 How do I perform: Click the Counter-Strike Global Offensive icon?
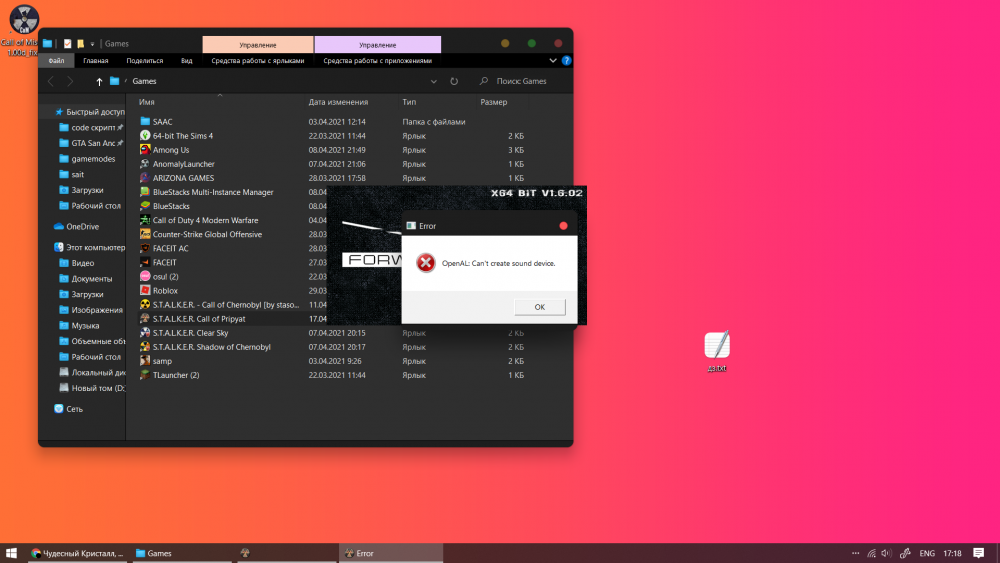pyautogui.click(x=145, y=234)
